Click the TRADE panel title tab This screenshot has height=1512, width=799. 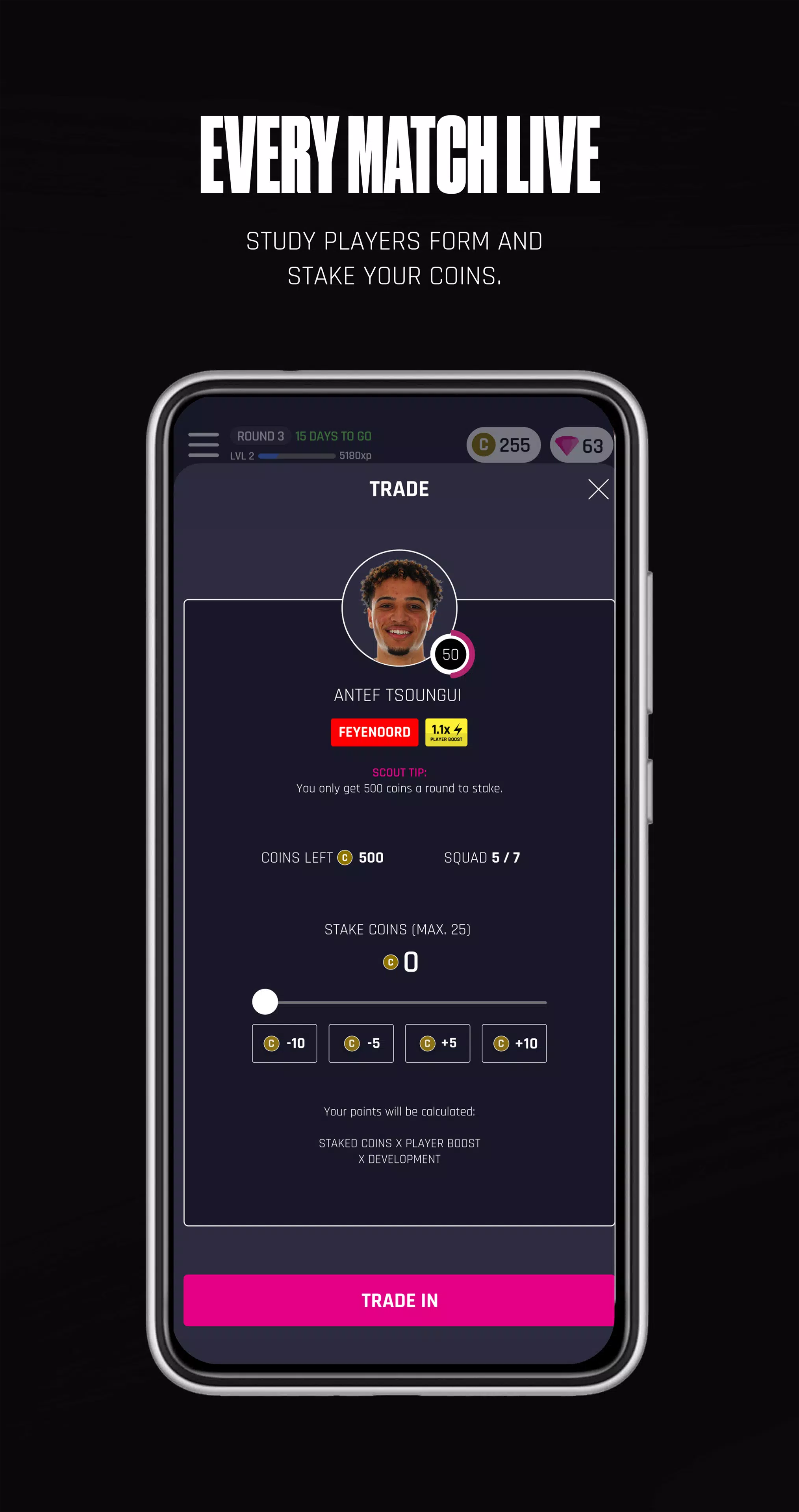tap(399, 489)
